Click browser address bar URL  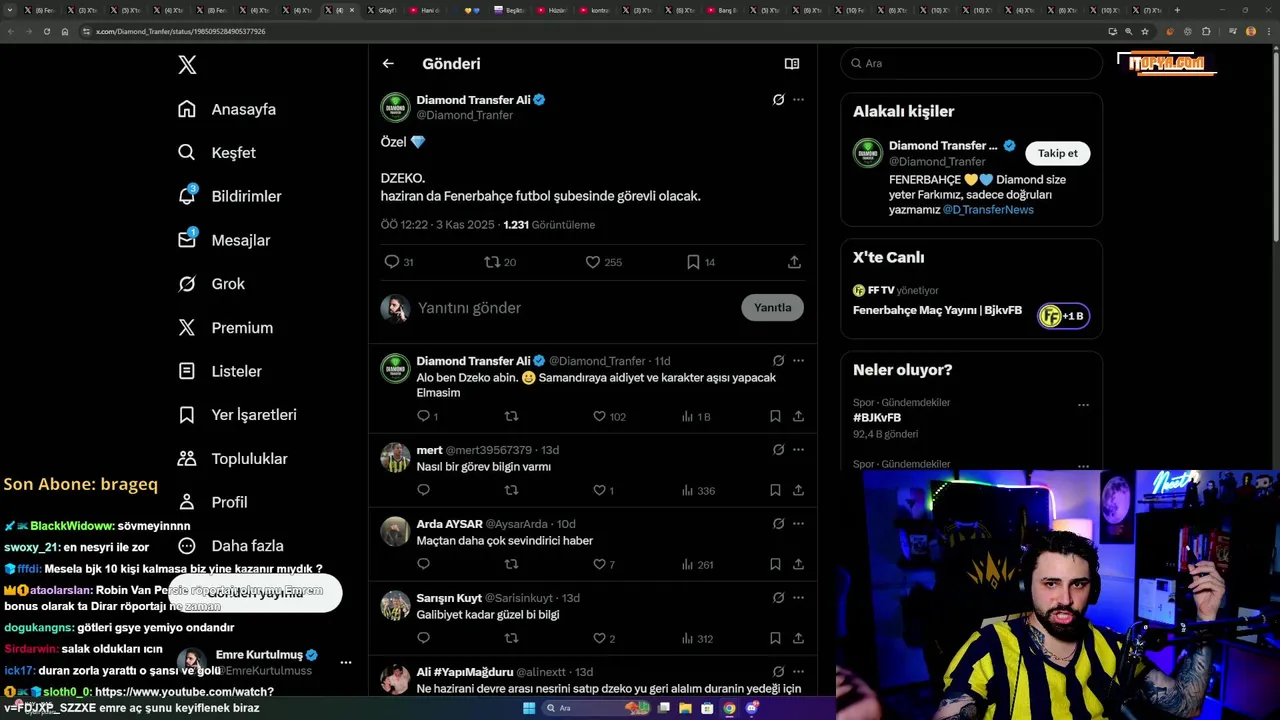coord(180,31)
